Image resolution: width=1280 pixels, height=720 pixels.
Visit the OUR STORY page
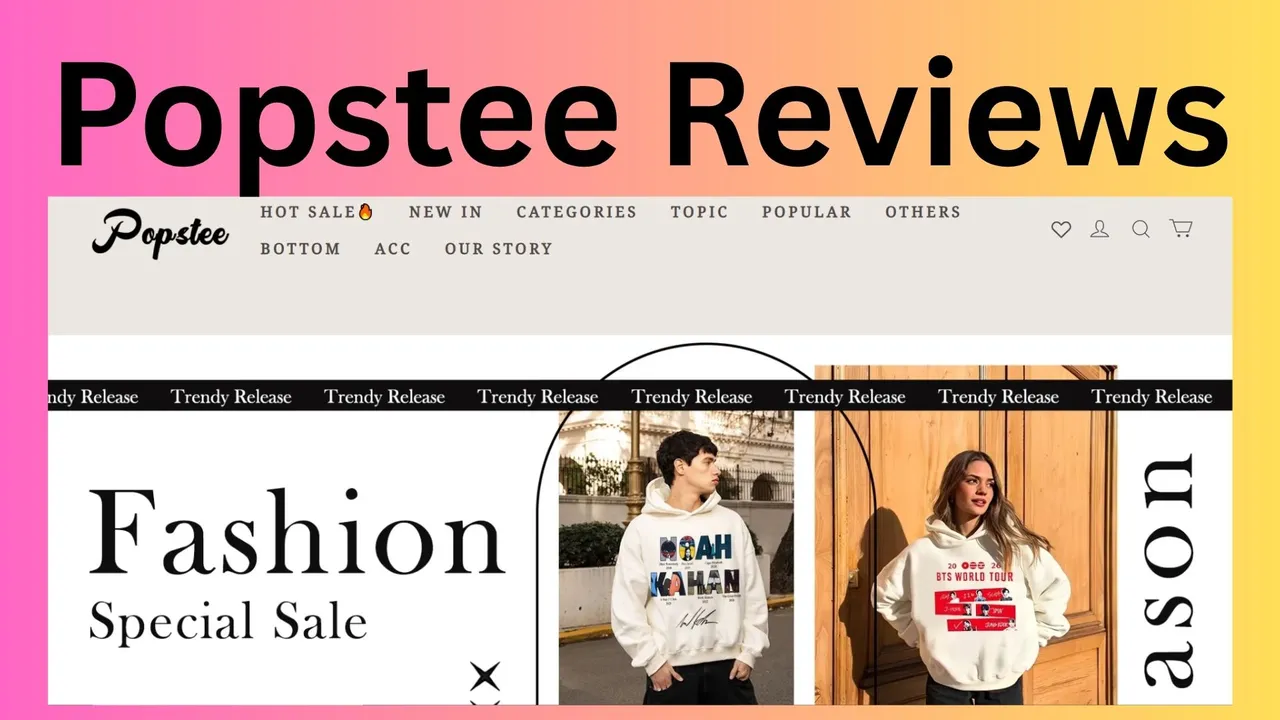pos(498,249)
